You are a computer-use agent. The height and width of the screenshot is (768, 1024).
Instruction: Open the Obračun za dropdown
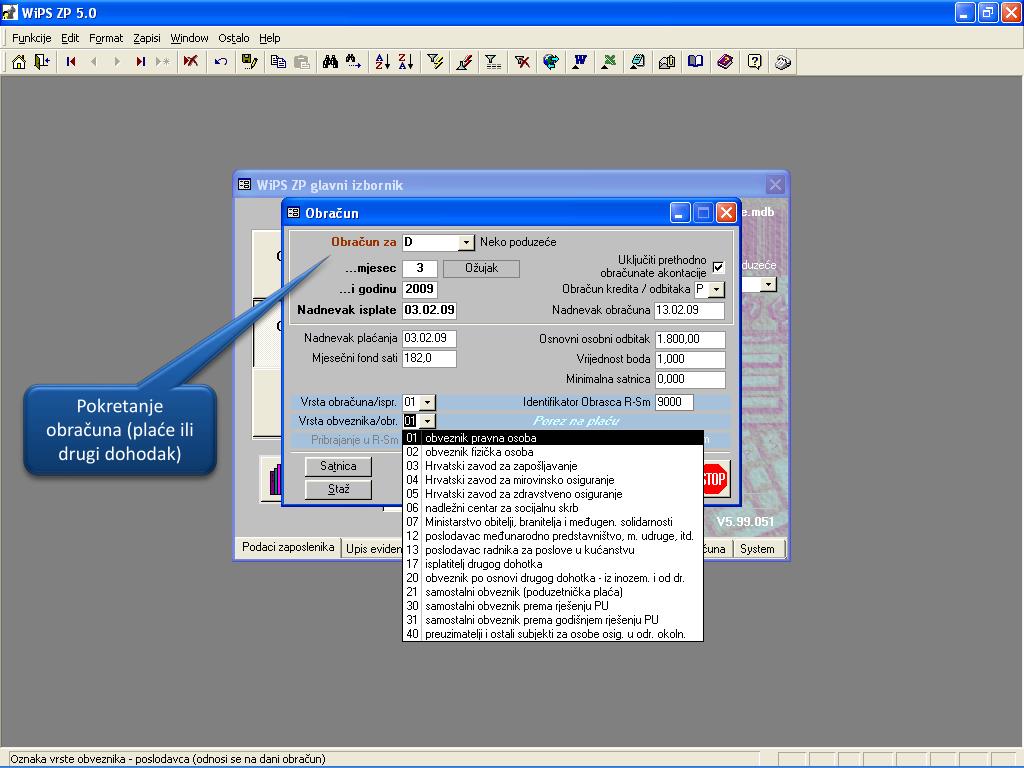(466, 243)
